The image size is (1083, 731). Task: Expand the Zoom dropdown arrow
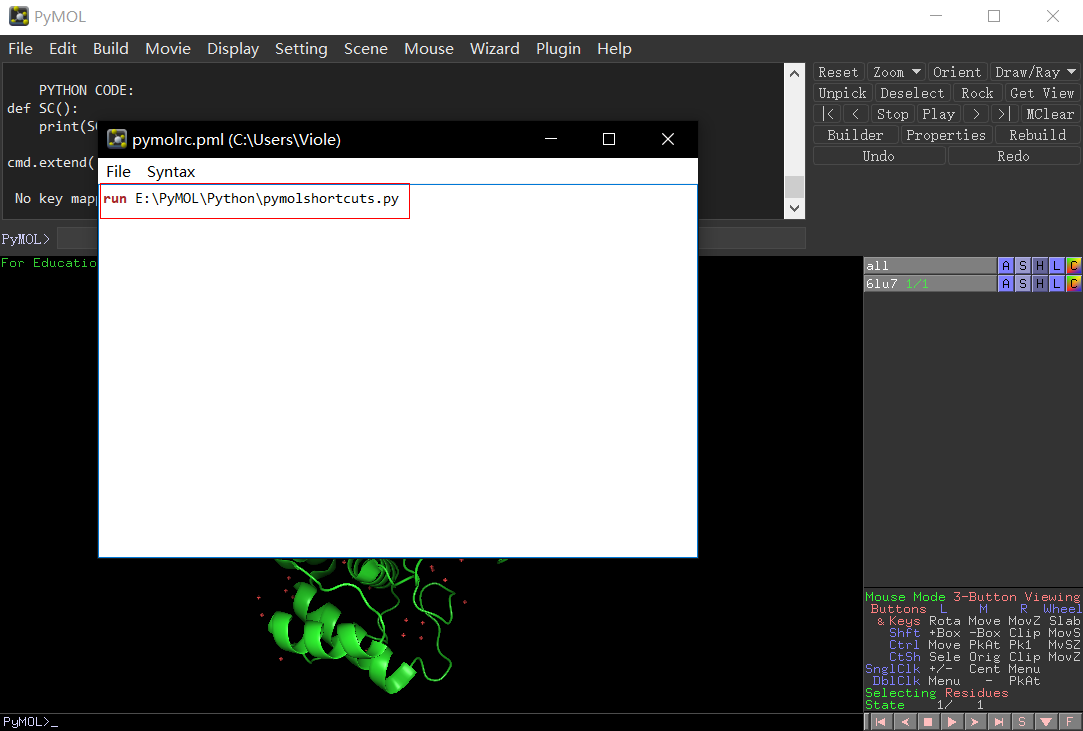[x=916, y=72]
